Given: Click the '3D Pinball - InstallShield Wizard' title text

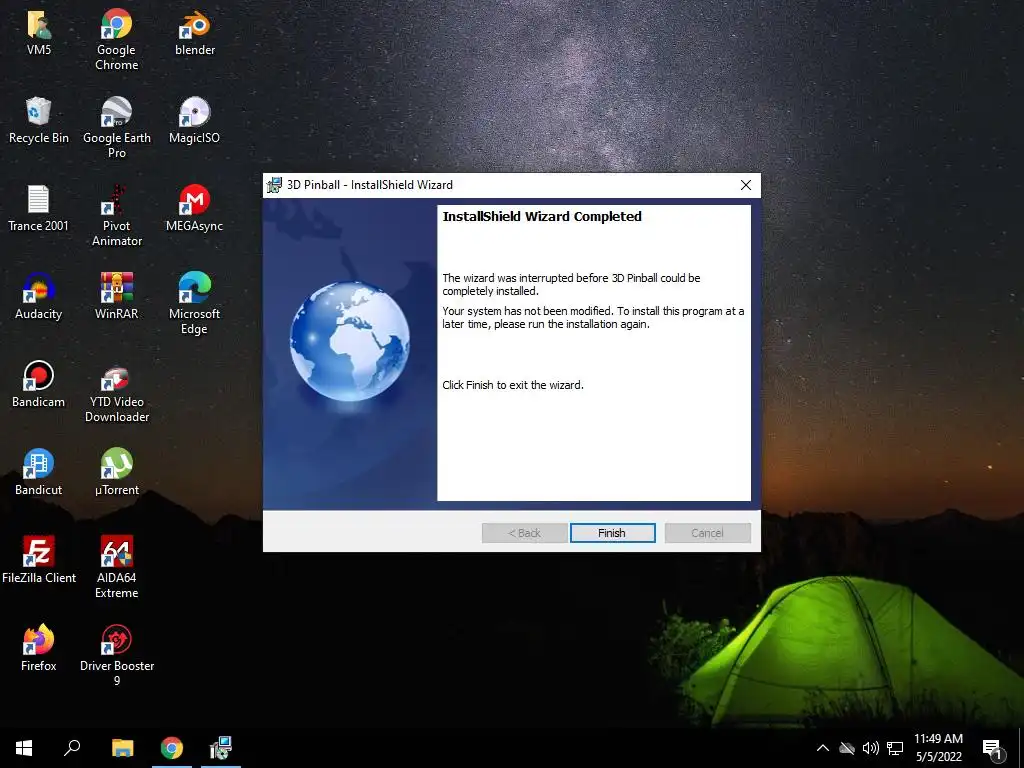Looking at the screenshot, I should coord(370,185).
